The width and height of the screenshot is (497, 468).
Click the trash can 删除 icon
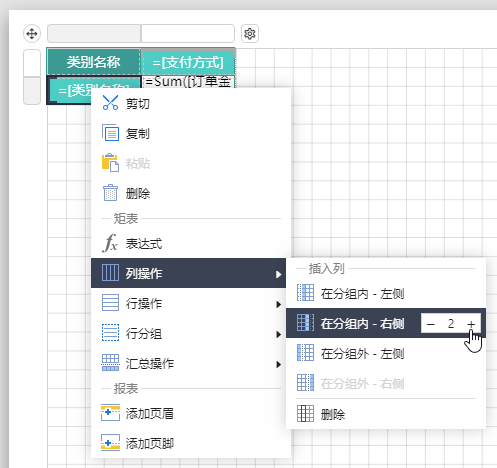pos(110,193)
